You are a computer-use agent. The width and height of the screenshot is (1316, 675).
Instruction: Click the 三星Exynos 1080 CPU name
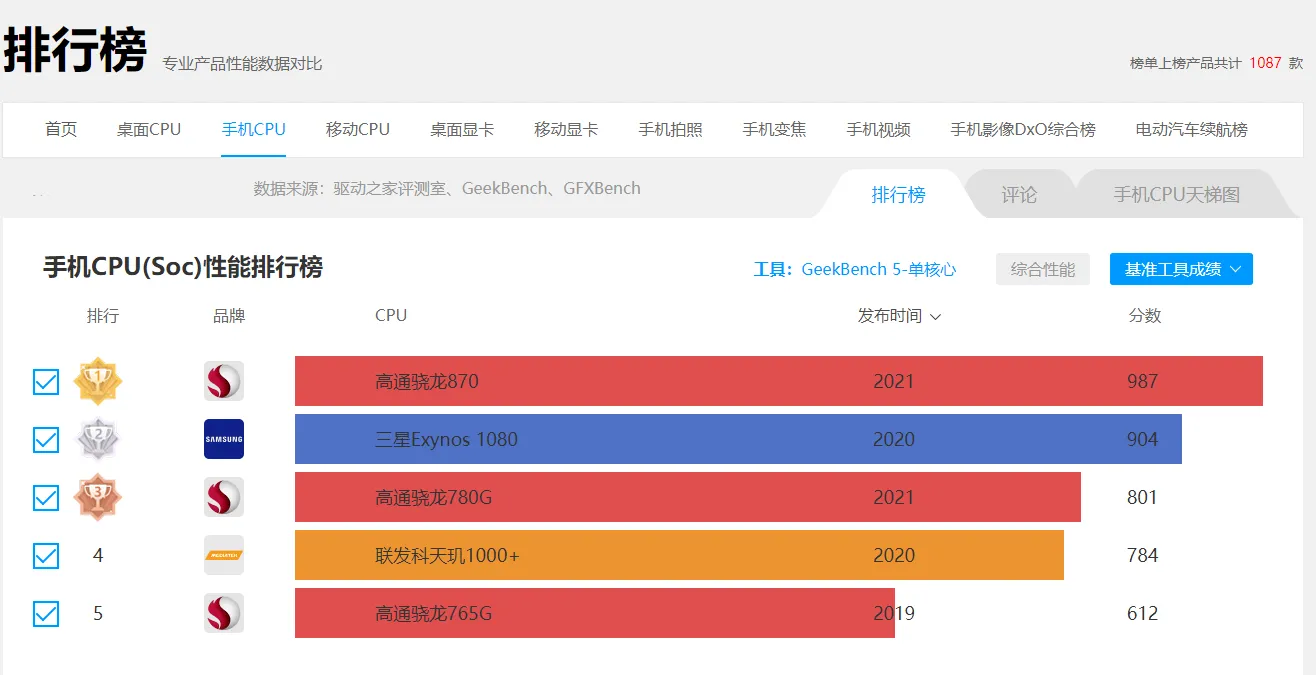447,439
